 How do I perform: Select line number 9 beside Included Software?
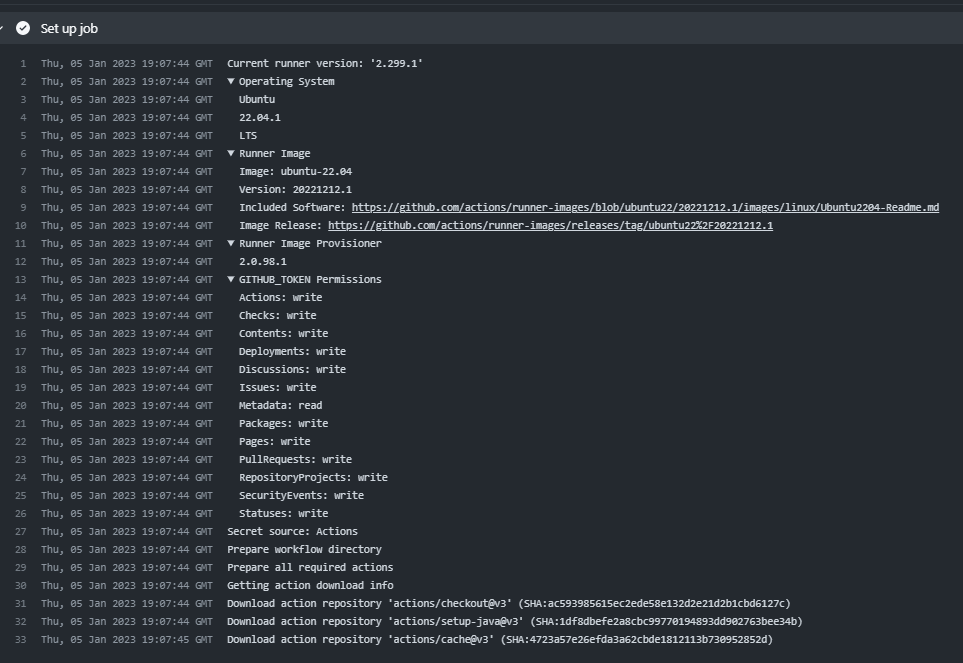coord(22,207)
